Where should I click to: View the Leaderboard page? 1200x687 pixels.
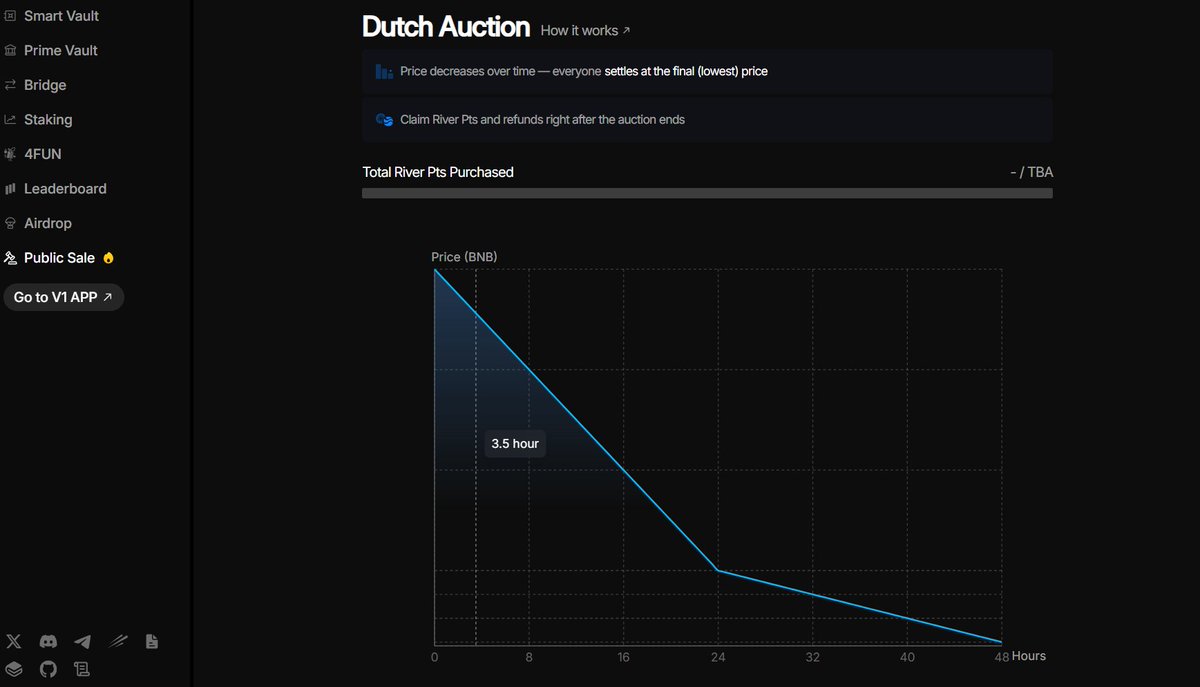64,188
